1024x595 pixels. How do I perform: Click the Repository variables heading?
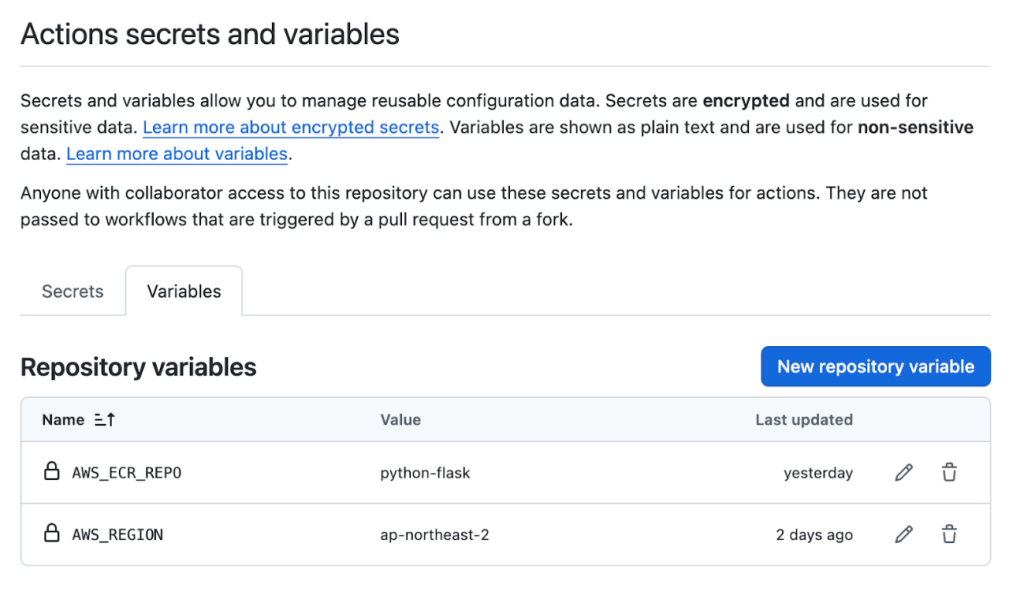(138, 367)
